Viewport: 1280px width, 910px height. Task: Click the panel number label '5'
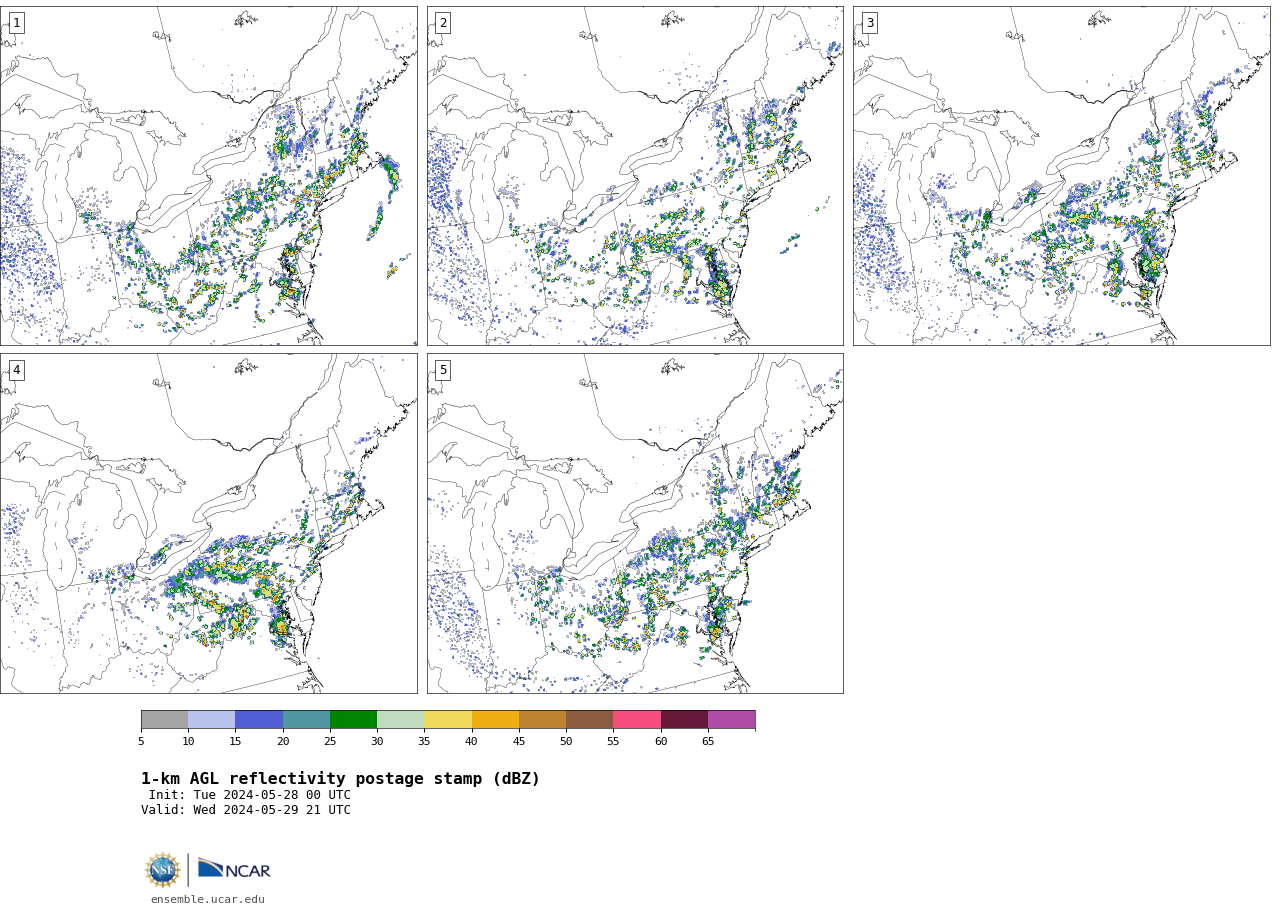point(443,370)
